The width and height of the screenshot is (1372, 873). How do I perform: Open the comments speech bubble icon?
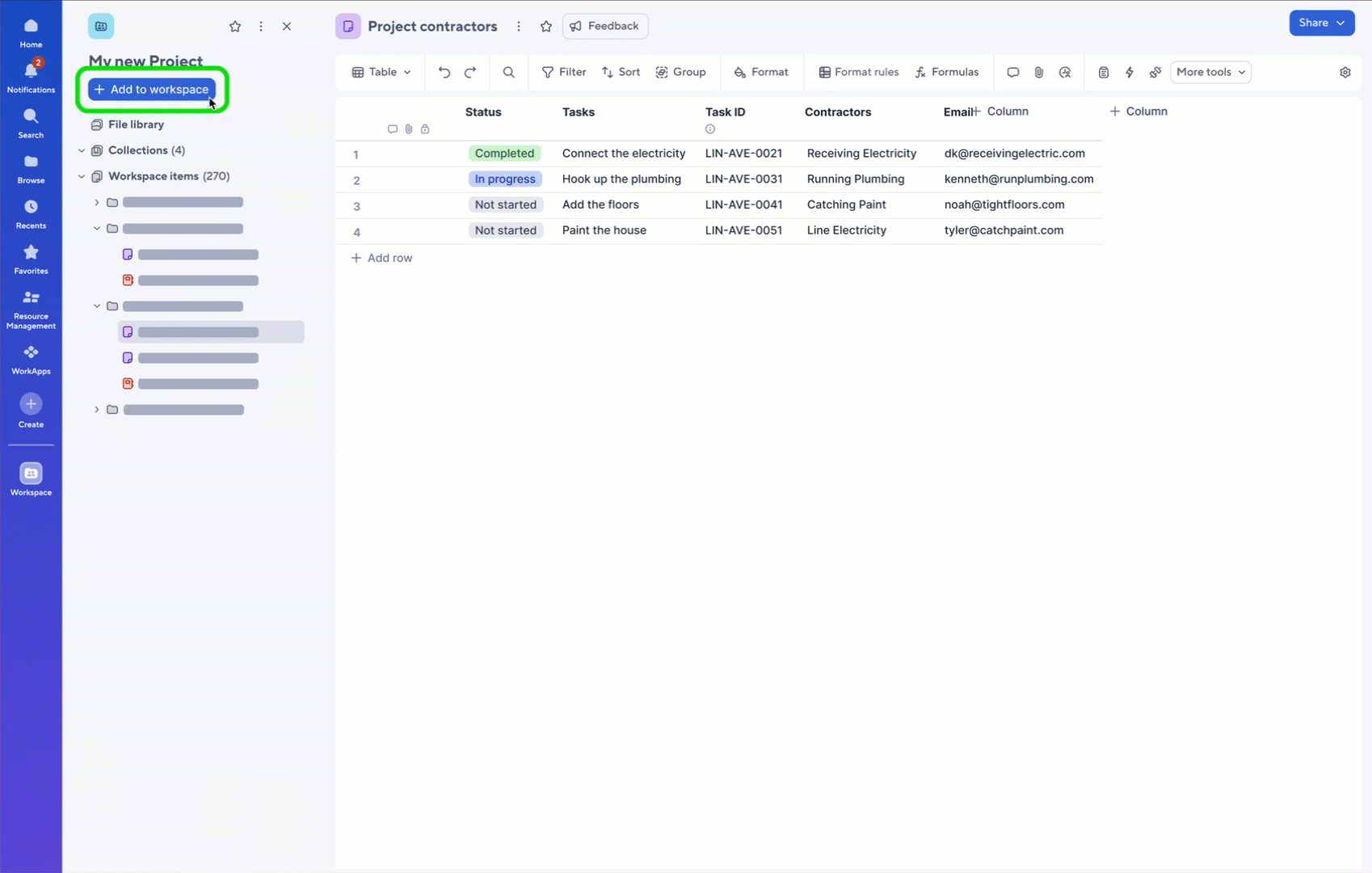[1012, 72]
